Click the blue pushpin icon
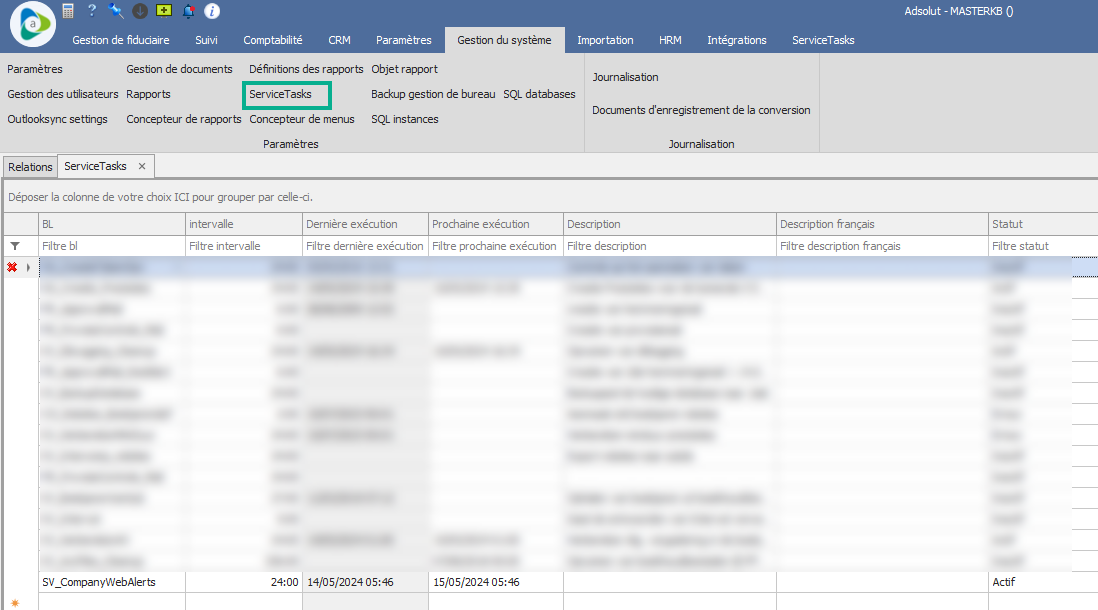The height and width of the screenshot is (610, 1098). point(116,11)
